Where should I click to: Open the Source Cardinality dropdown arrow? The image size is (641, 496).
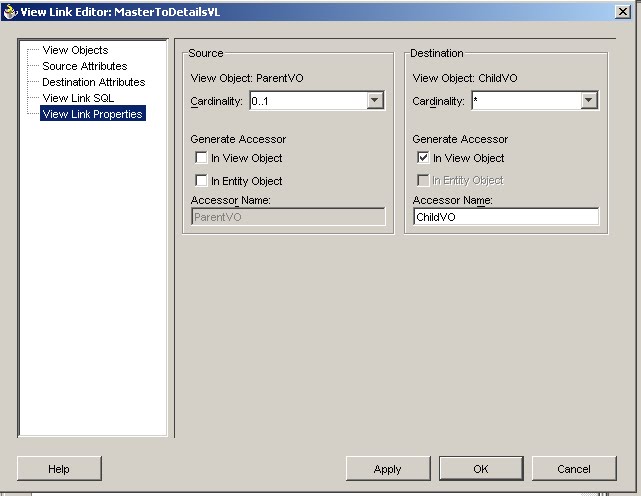click(375, 100)
